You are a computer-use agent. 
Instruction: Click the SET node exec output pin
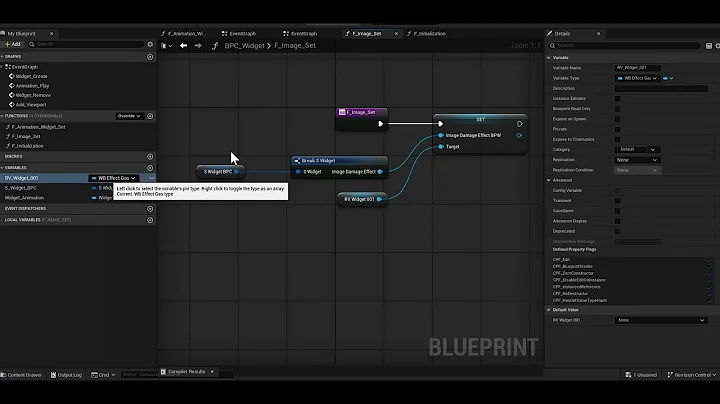coord(519,124)
